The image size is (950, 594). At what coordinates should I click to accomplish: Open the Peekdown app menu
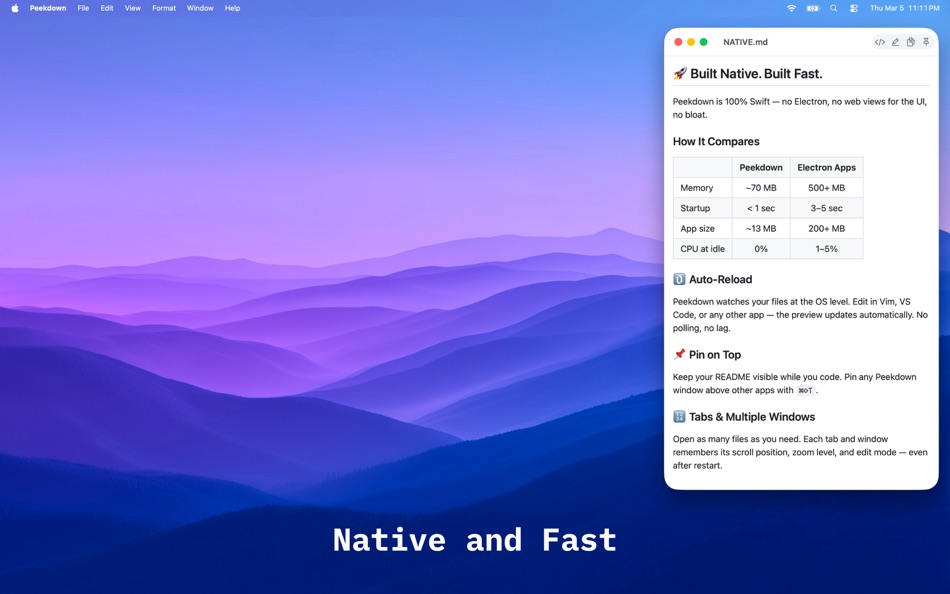tap(48, 8)
